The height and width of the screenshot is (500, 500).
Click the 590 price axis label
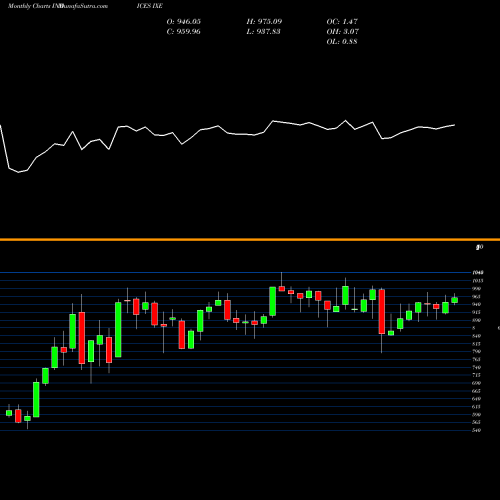[x=477, y=415]
